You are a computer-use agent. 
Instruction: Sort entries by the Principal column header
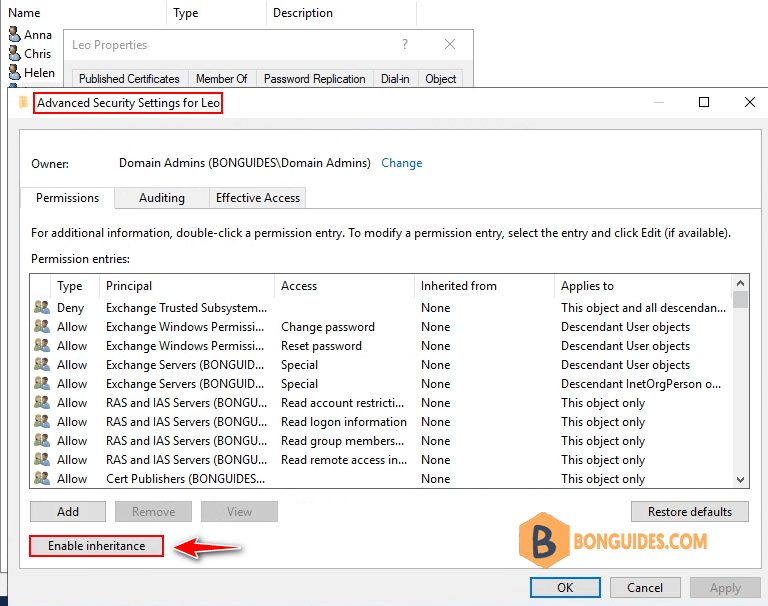(187, 286)
